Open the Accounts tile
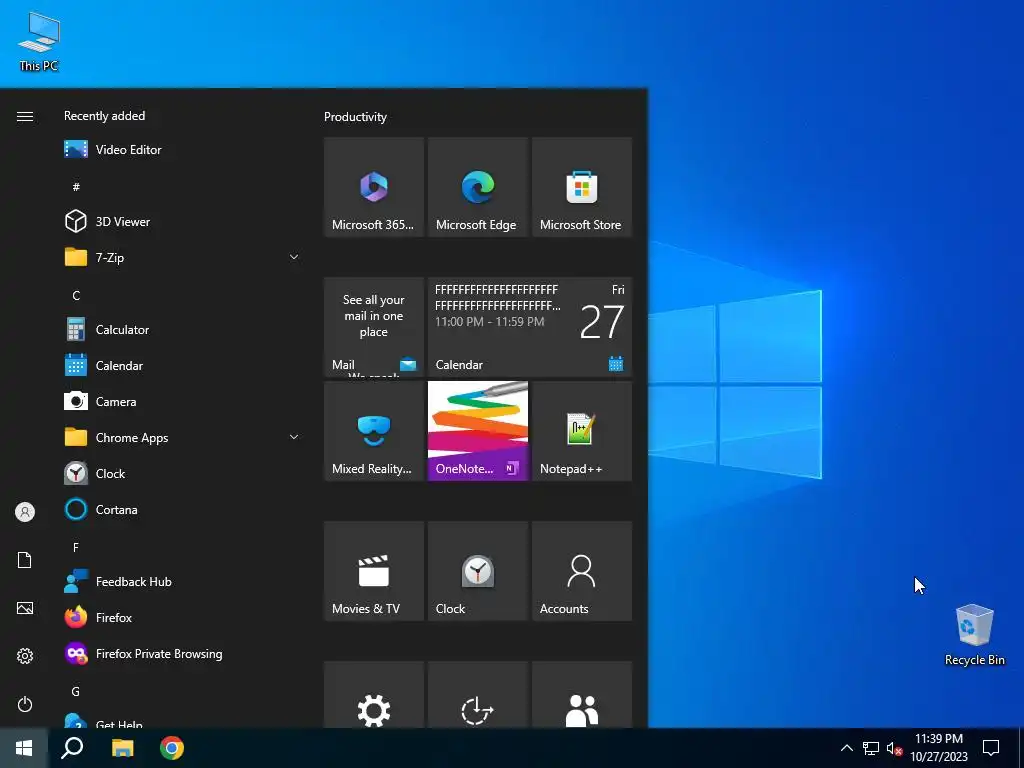The height and width of the screenshot is (768, 1024). pos(582,571)
